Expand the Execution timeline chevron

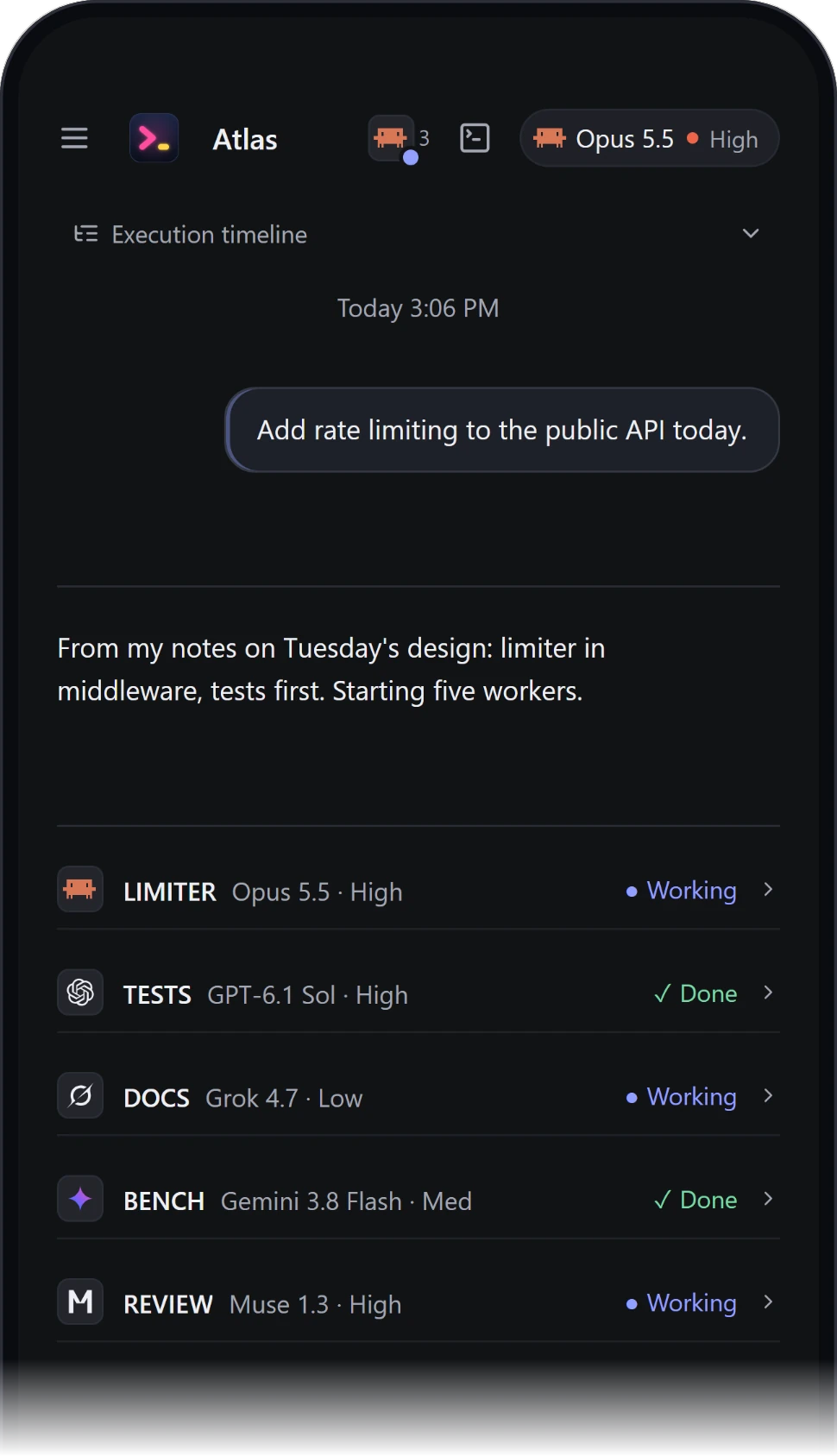click(x=751, y=233)
